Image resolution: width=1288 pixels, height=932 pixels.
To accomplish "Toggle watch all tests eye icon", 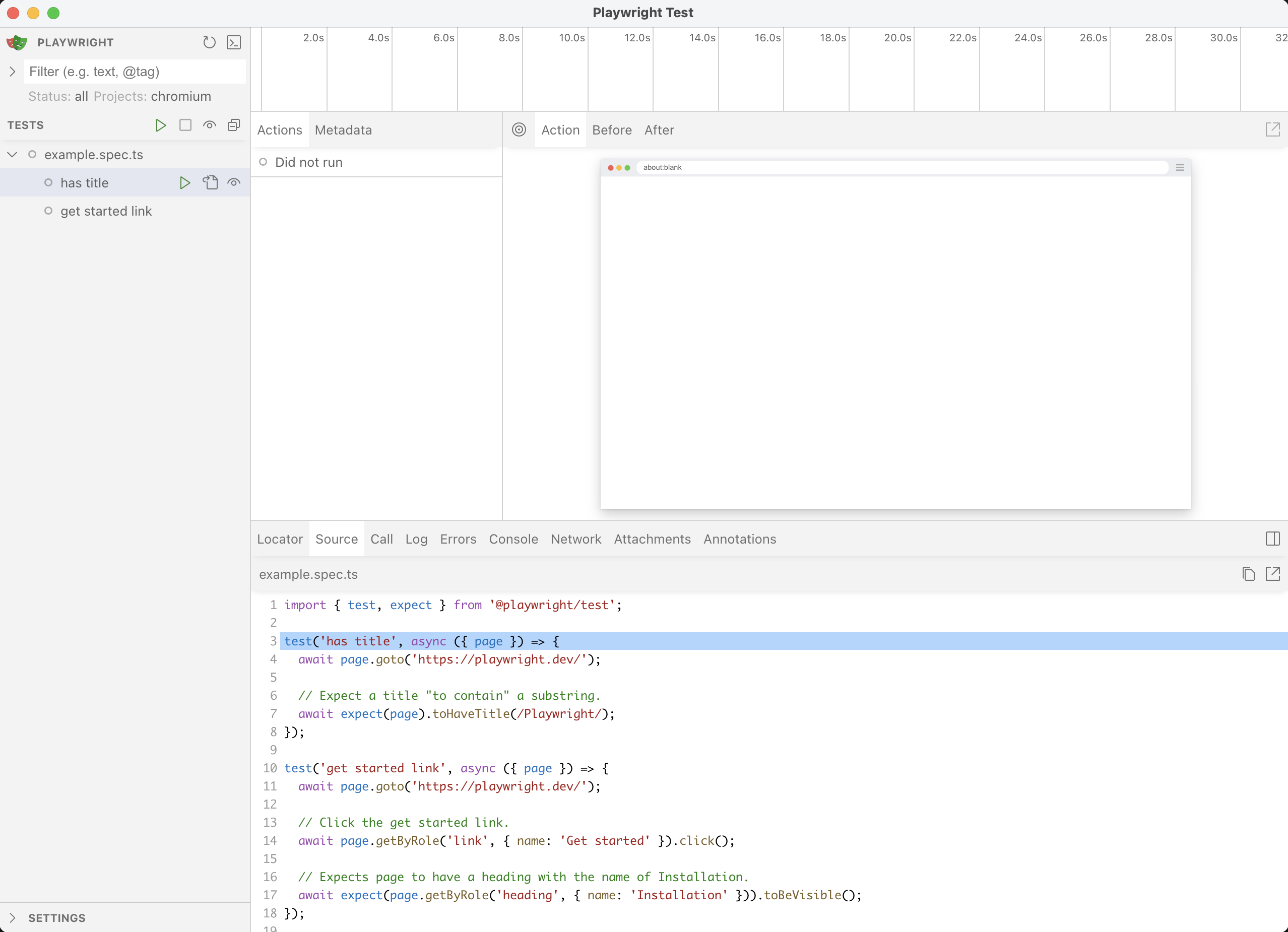I will (x=210, y=125).
